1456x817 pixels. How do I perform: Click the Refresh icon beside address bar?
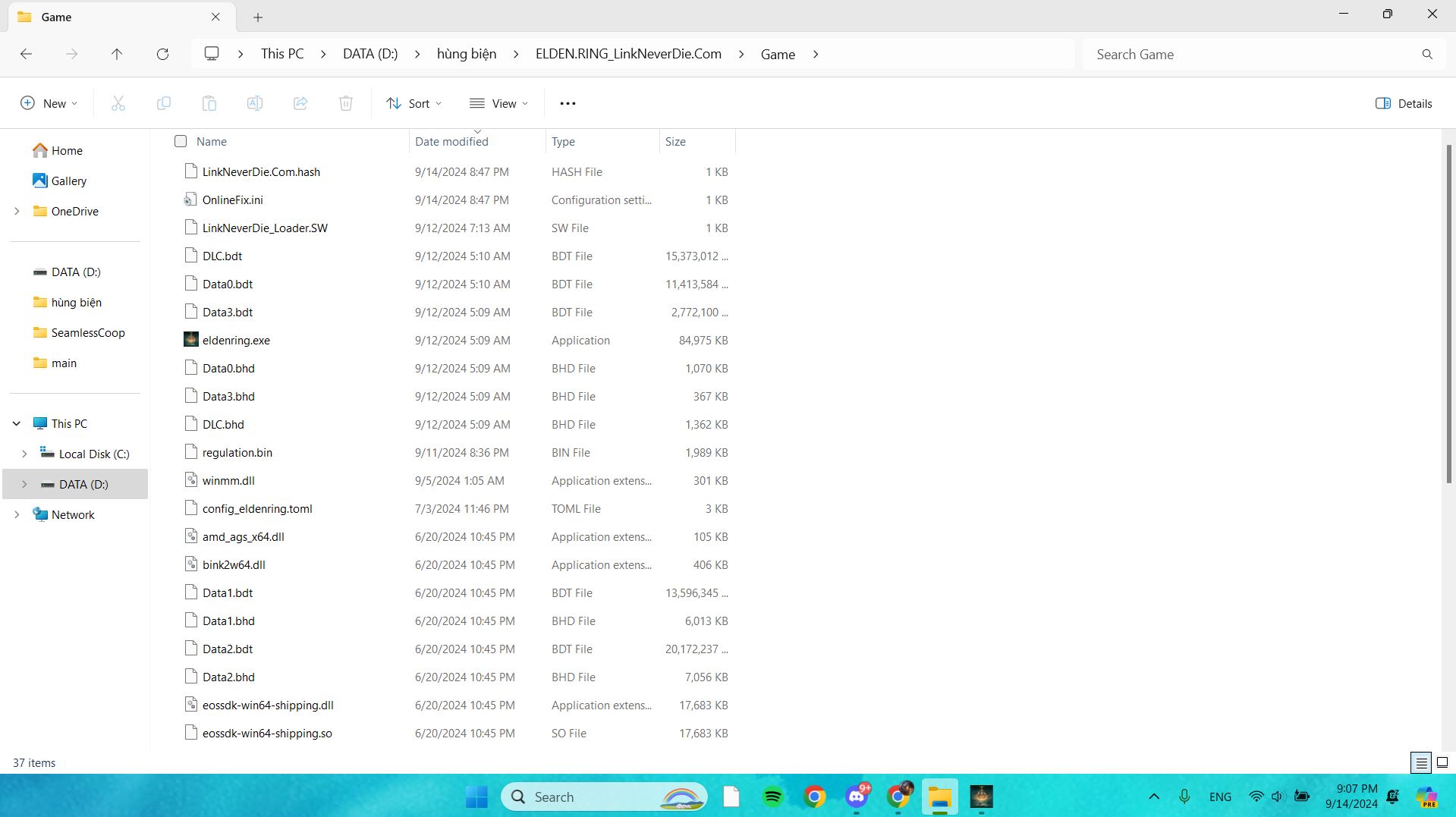point(162,54)
